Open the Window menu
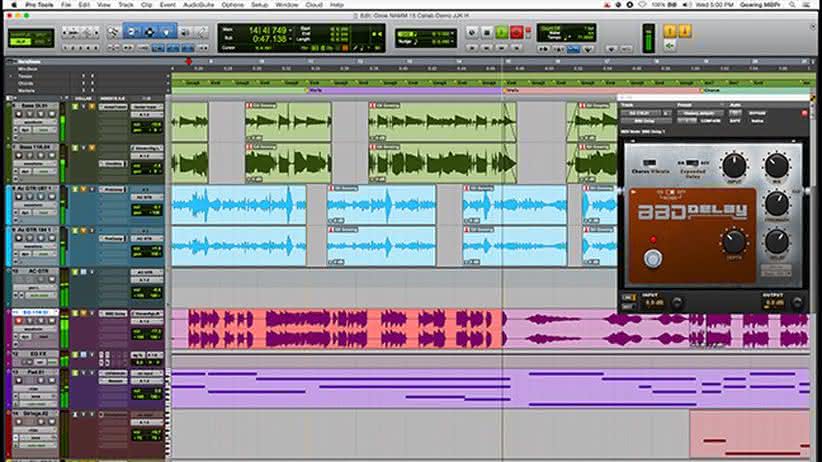The height and width of the screenshot is (462, 822). tap(286, 5)
